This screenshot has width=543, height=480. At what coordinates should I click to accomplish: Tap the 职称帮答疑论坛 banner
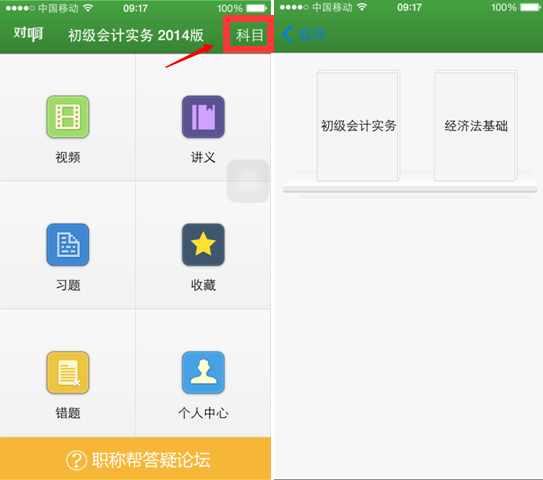click(135, 459)
